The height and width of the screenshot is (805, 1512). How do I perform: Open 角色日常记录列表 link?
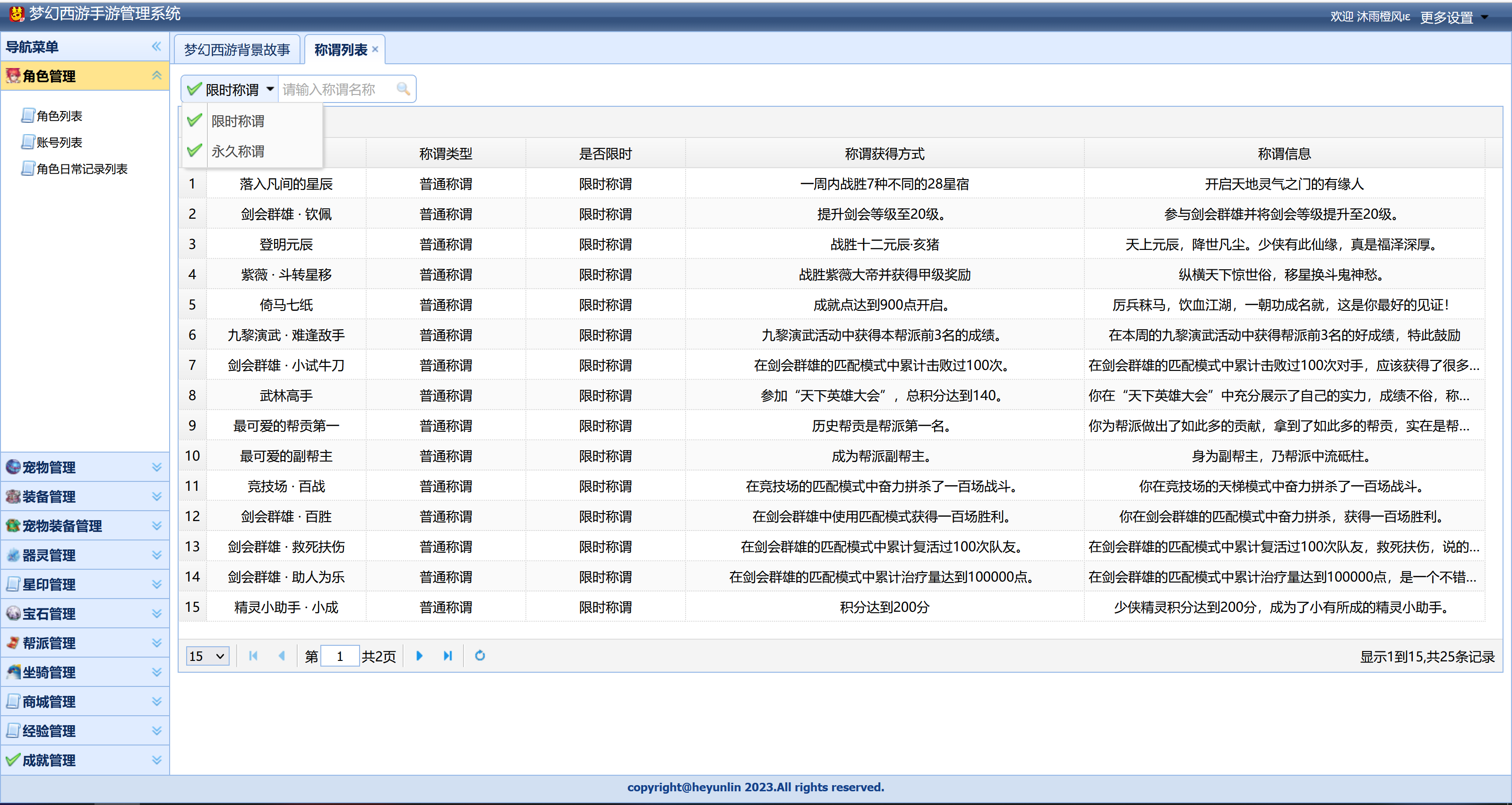pyautogui.click(x=82, y=169)
